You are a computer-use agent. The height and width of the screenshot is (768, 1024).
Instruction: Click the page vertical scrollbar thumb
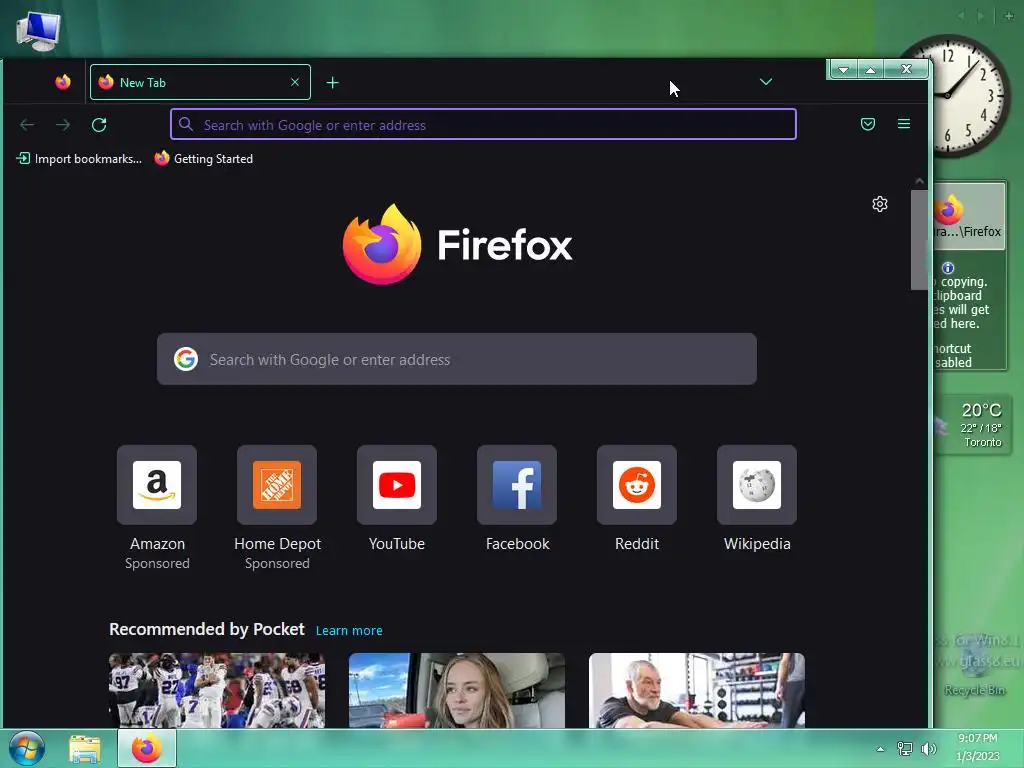[x=919, y=240]
